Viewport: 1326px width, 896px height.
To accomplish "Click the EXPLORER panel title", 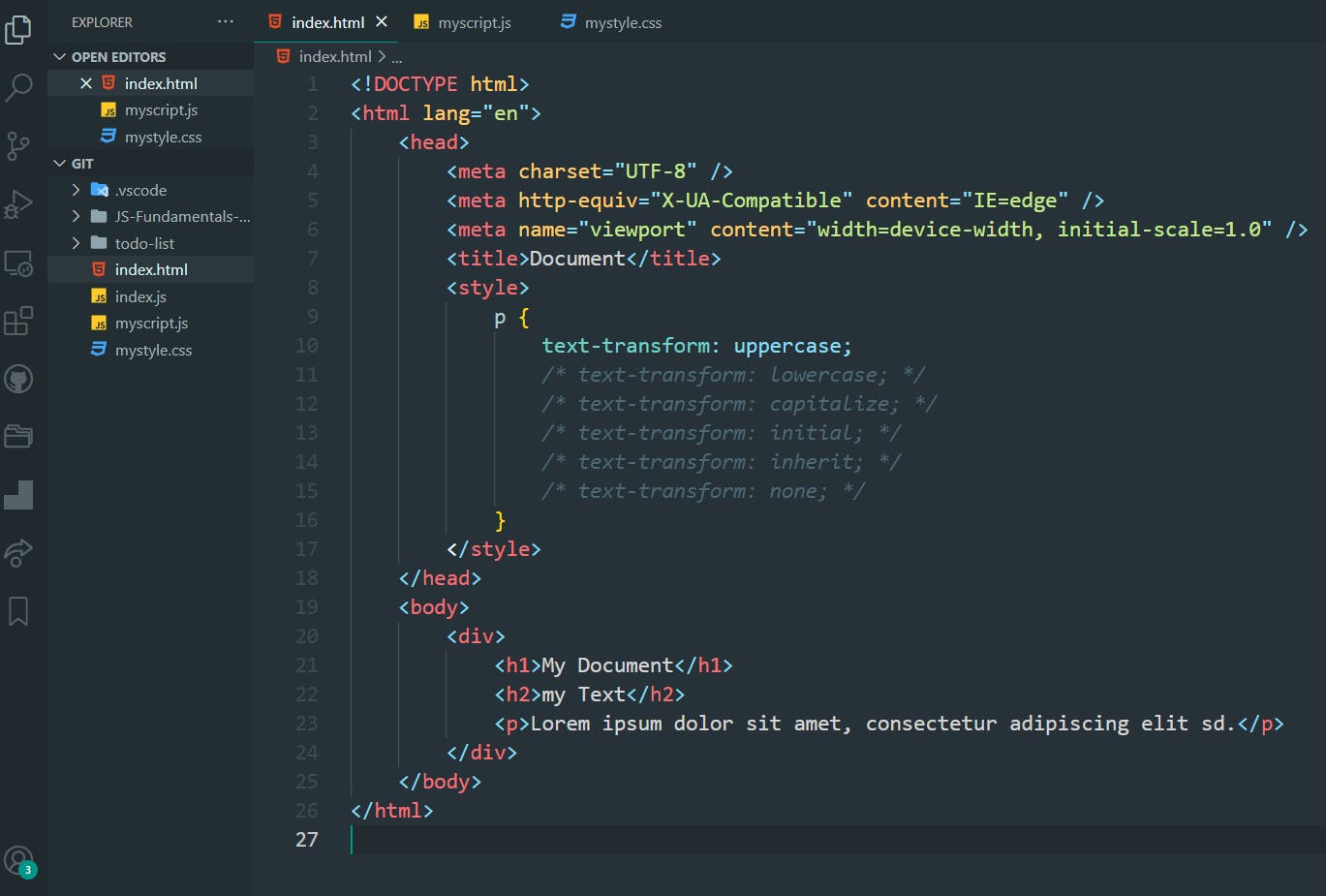I will [102, 22].
